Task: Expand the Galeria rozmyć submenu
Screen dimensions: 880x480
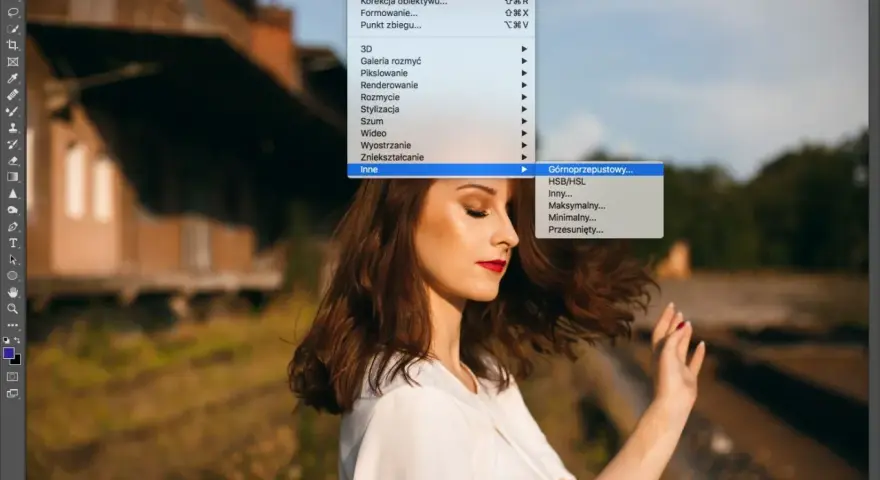Action: [441, 61]
